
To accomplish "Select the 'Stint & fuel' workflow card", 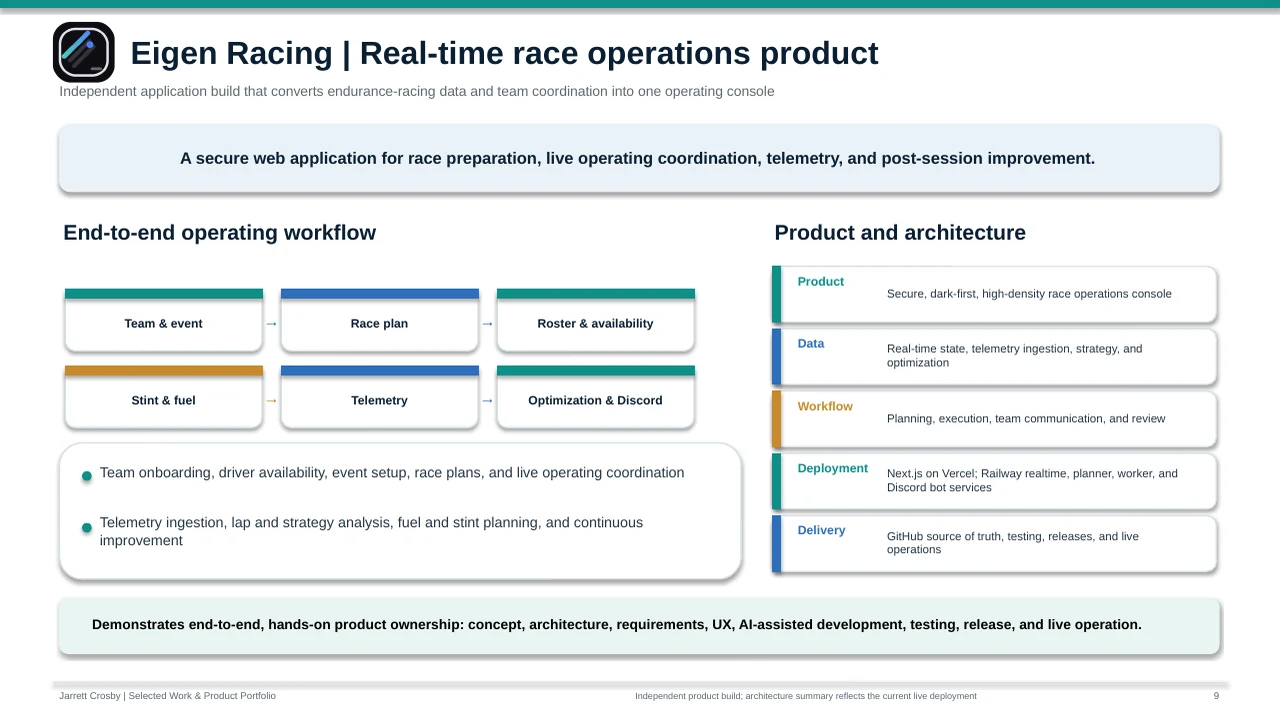I will point(164,397).
